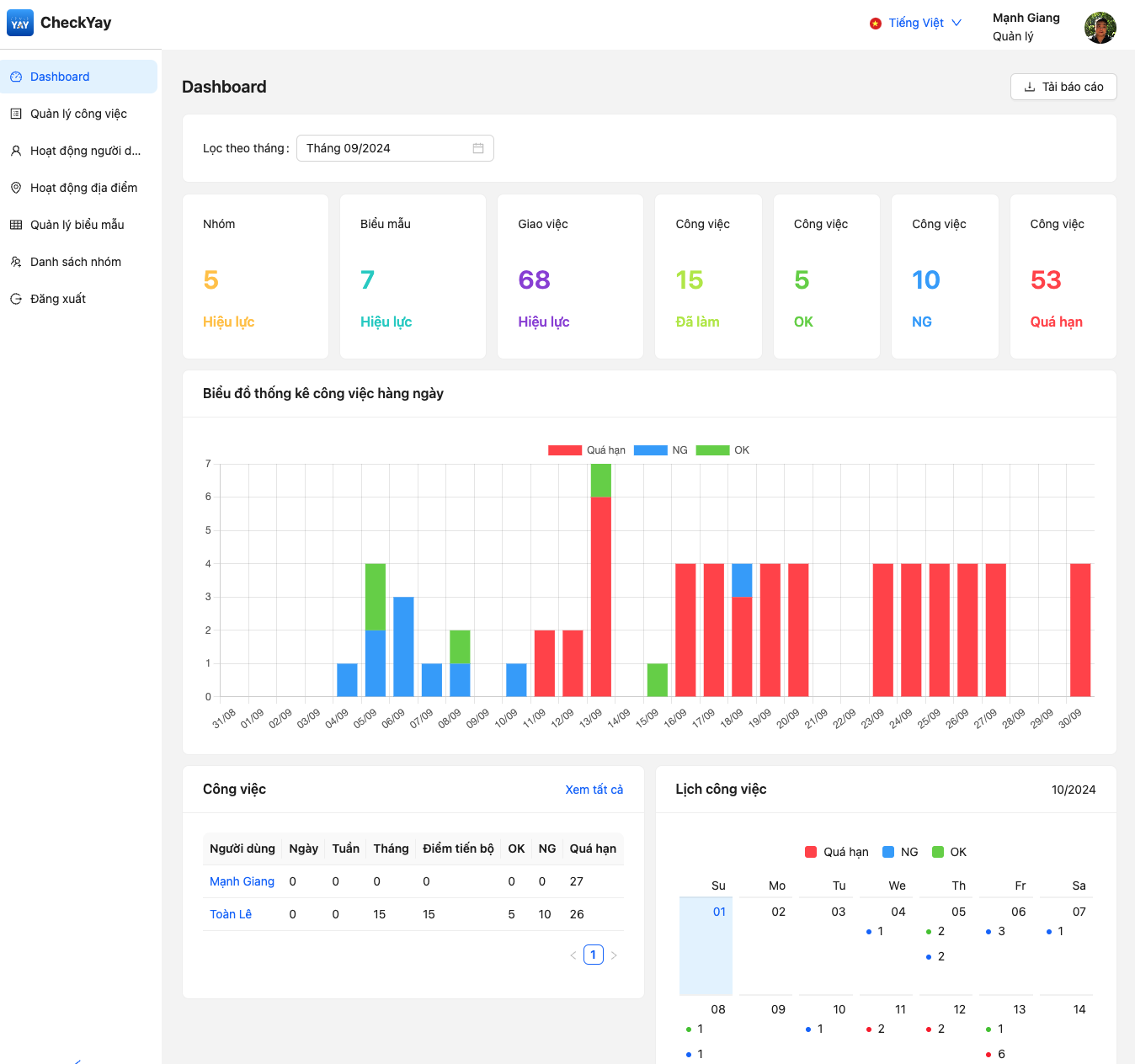Click the Giao việc 68 Hiệu lực card
The width and height of the screenshot is (1135, 1064).
coord(570,277)
